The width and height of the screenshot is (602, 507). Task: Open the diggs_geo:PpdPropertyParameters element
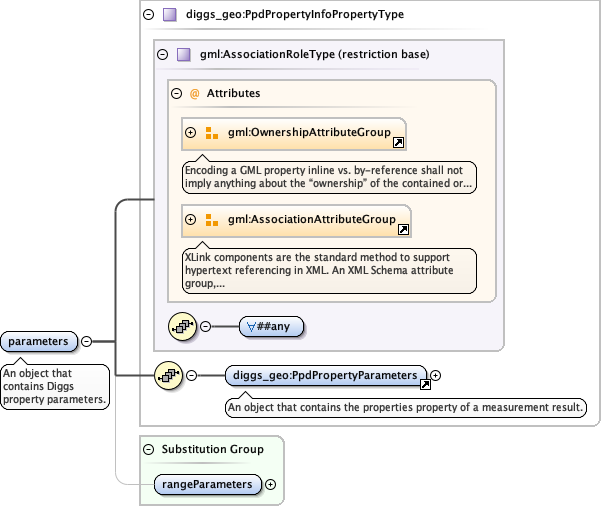[x=323, y=375]
